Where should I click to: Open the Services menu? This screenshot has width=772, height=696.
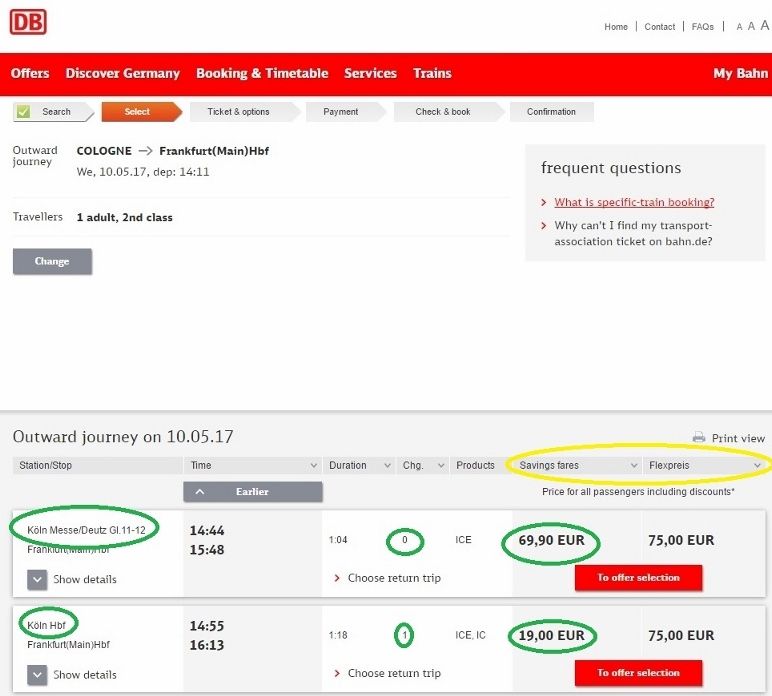(370, 73)
